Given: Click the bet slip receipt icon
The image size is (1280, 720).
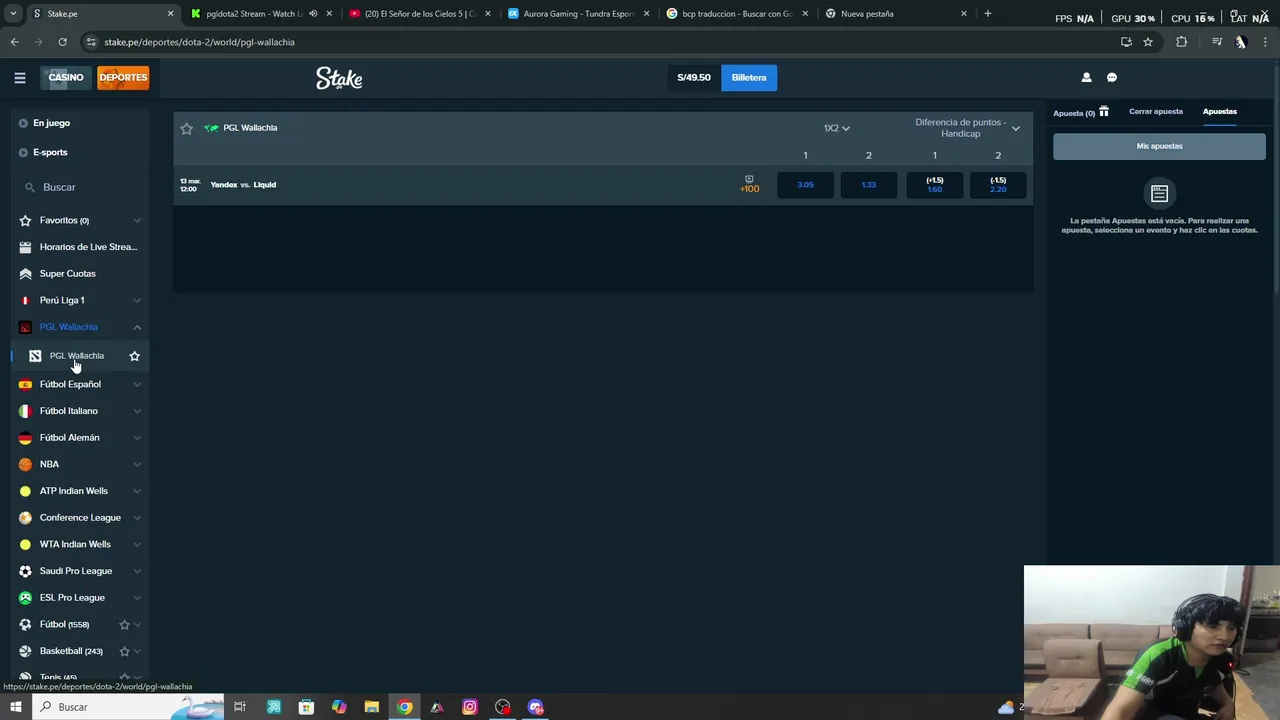Looking at the screenshot, I should click(x=1159, y=193).
